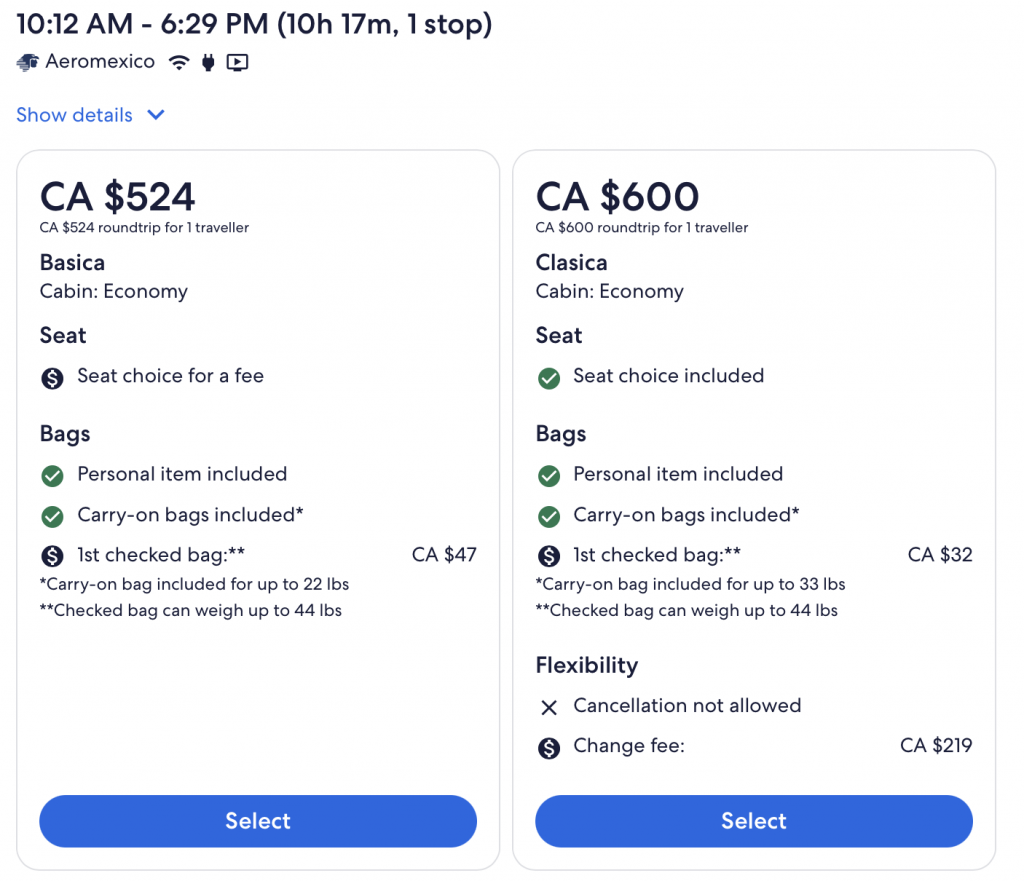Click dollar icon beside Change fee
The height and width of the screenshot is (881, 1024).
click(x=548, y=747)
